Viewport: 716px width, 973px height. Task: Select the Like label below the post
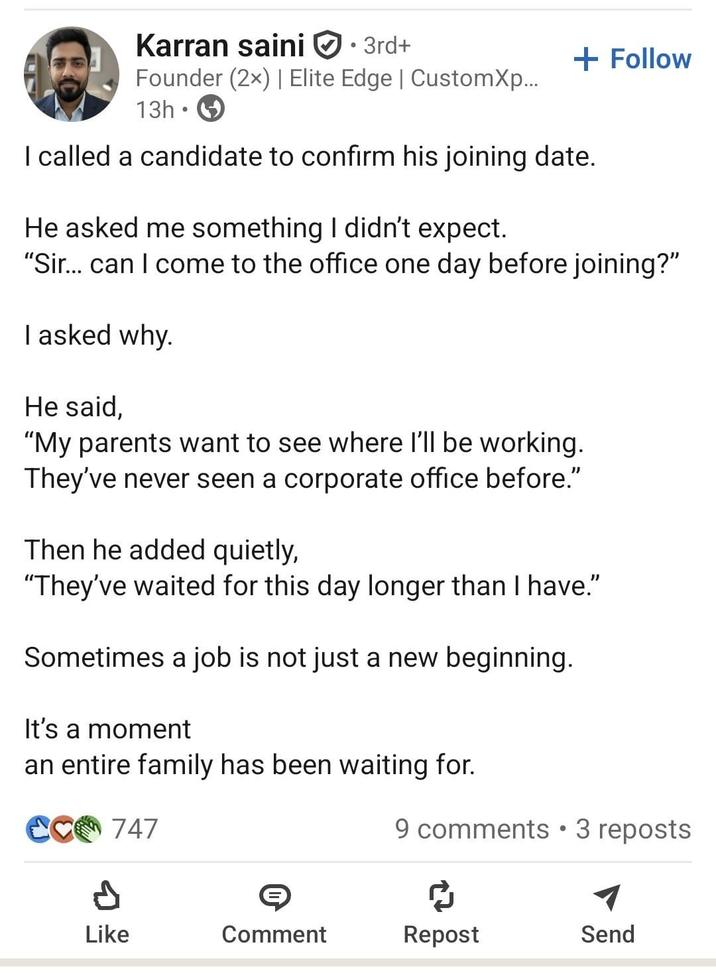pos(107,934)
